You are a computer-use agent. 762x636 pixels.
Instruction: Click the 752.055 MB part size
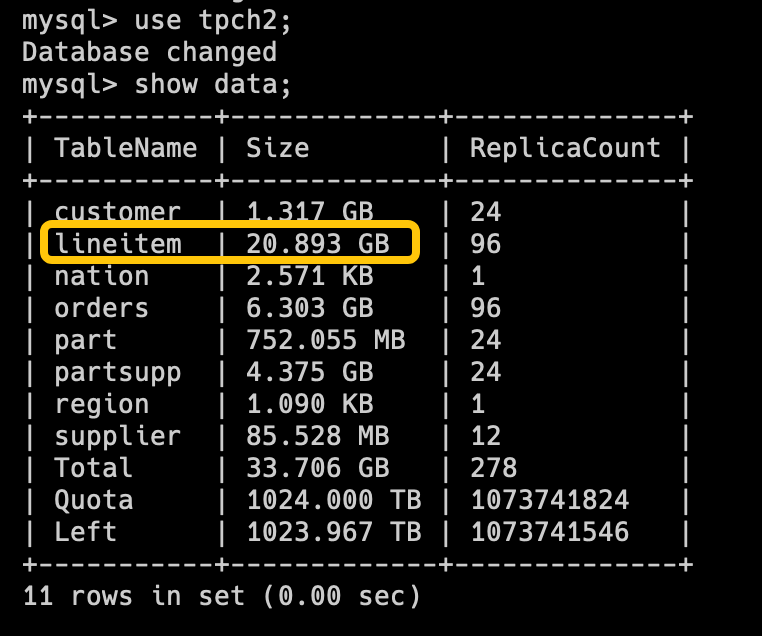[326, 340]
